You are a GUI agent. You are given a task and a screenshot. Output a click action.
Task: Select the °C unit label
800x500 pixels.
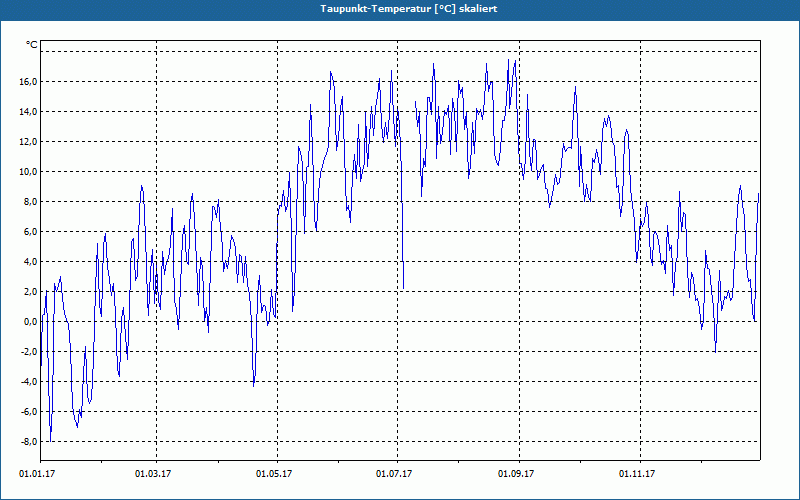(32, 45)
